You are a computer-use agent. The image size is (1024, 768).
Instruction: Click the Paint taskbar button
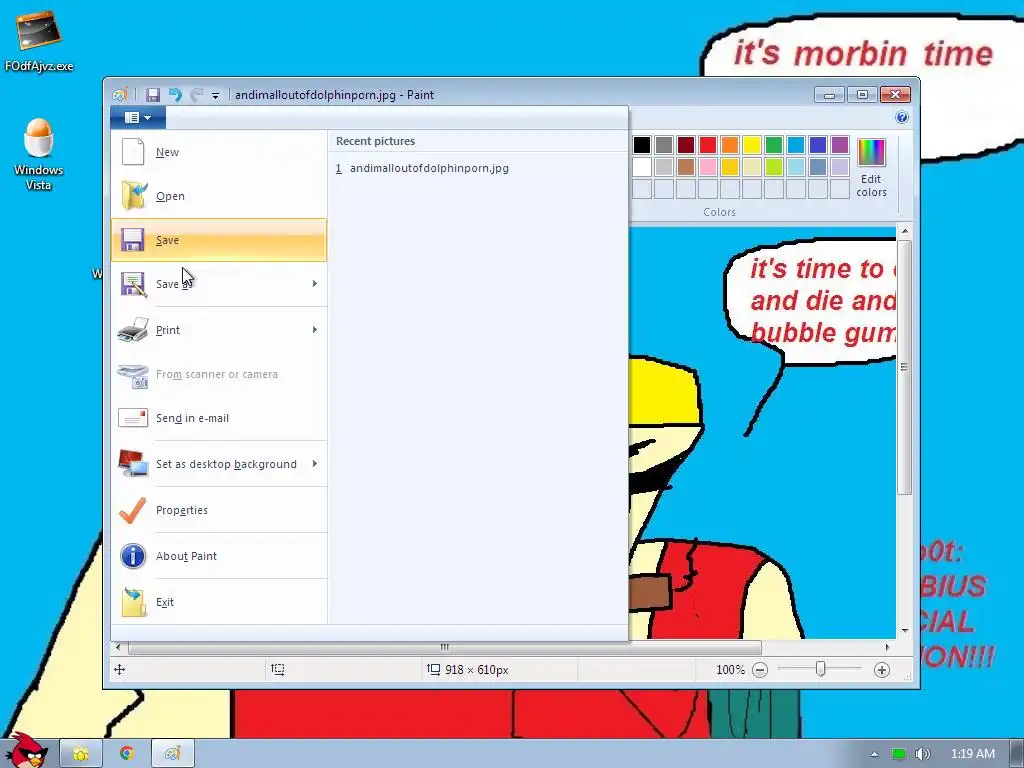coord(173,754)
